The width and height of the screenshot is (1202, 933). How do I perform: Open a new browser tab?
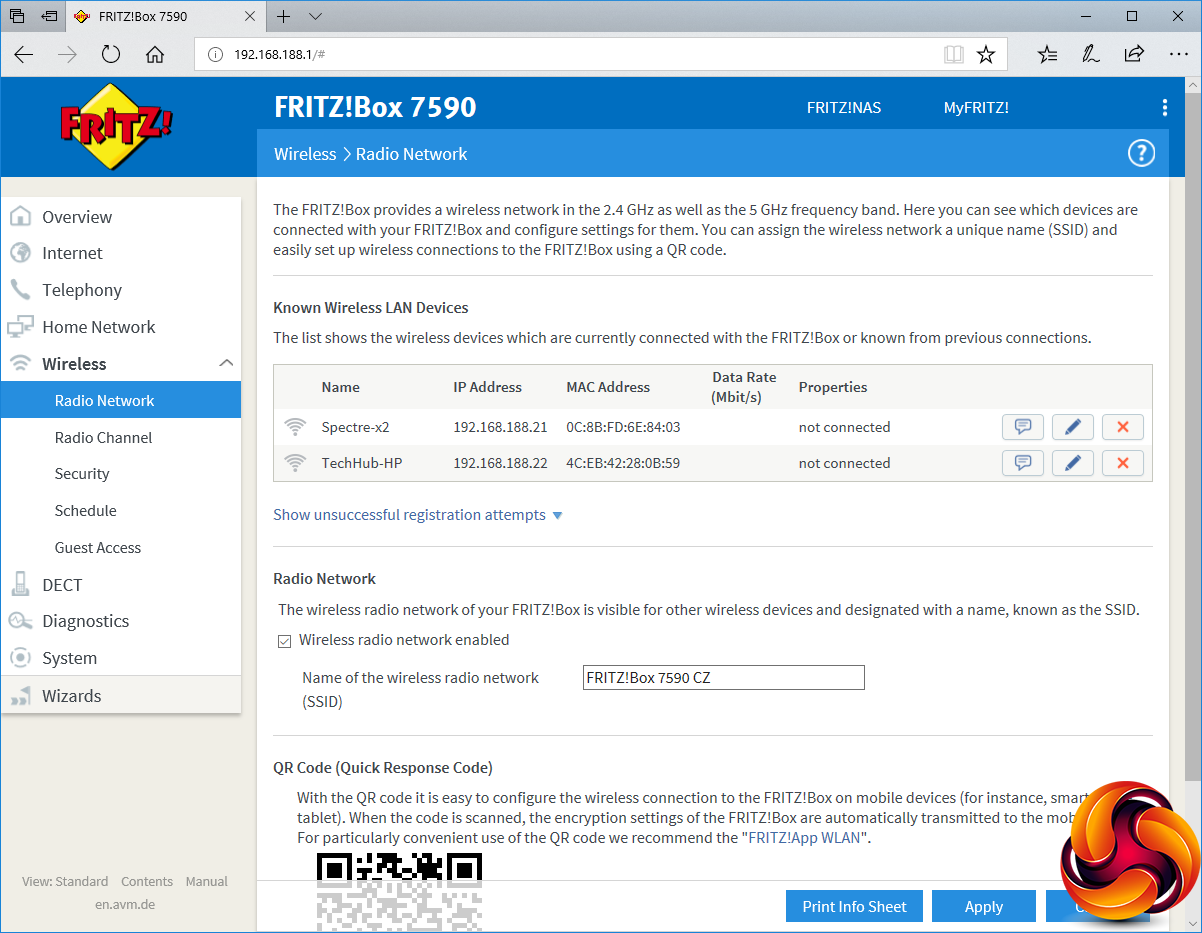point(284,16)
